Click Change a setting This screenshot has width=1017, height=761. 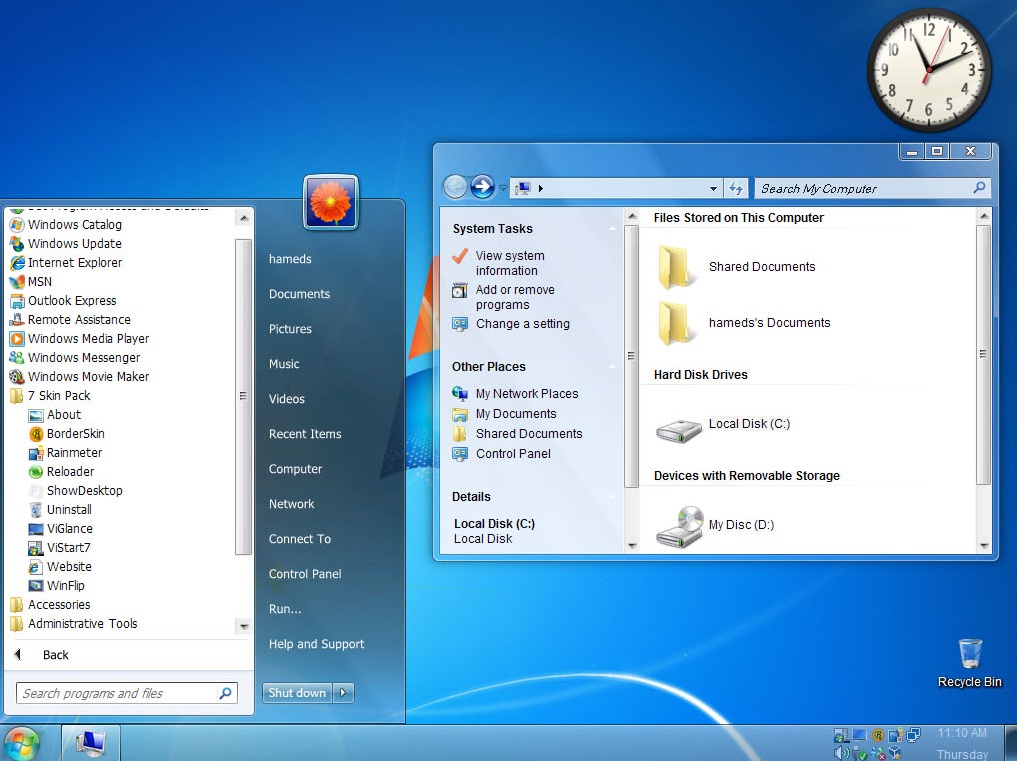pyautogui.click(x=523, y=324)
